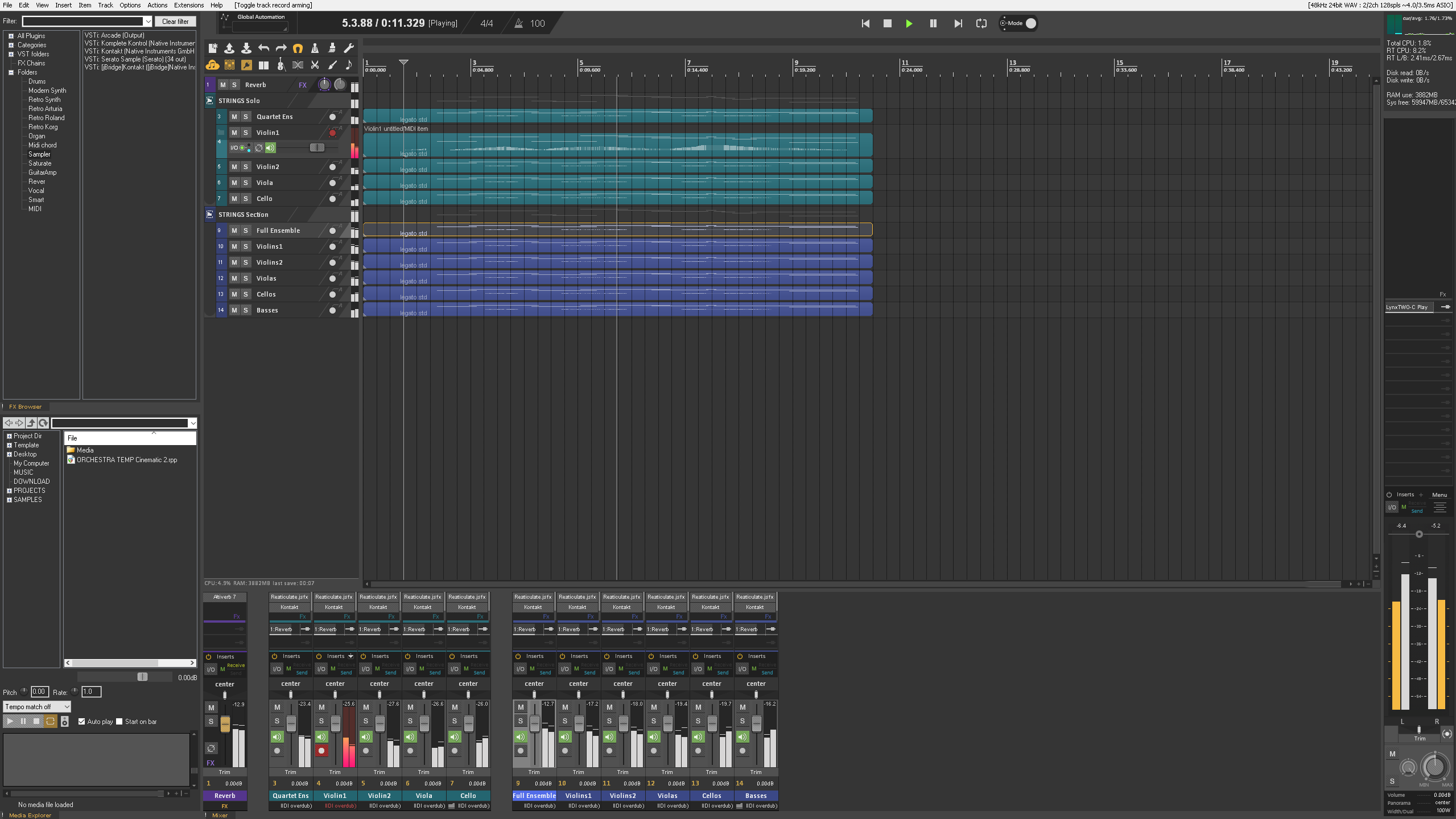Image resolution: width=1456 pixels, height=819 pixels.
Task: Toggle the repeat loop button
Action: [981, 23]
